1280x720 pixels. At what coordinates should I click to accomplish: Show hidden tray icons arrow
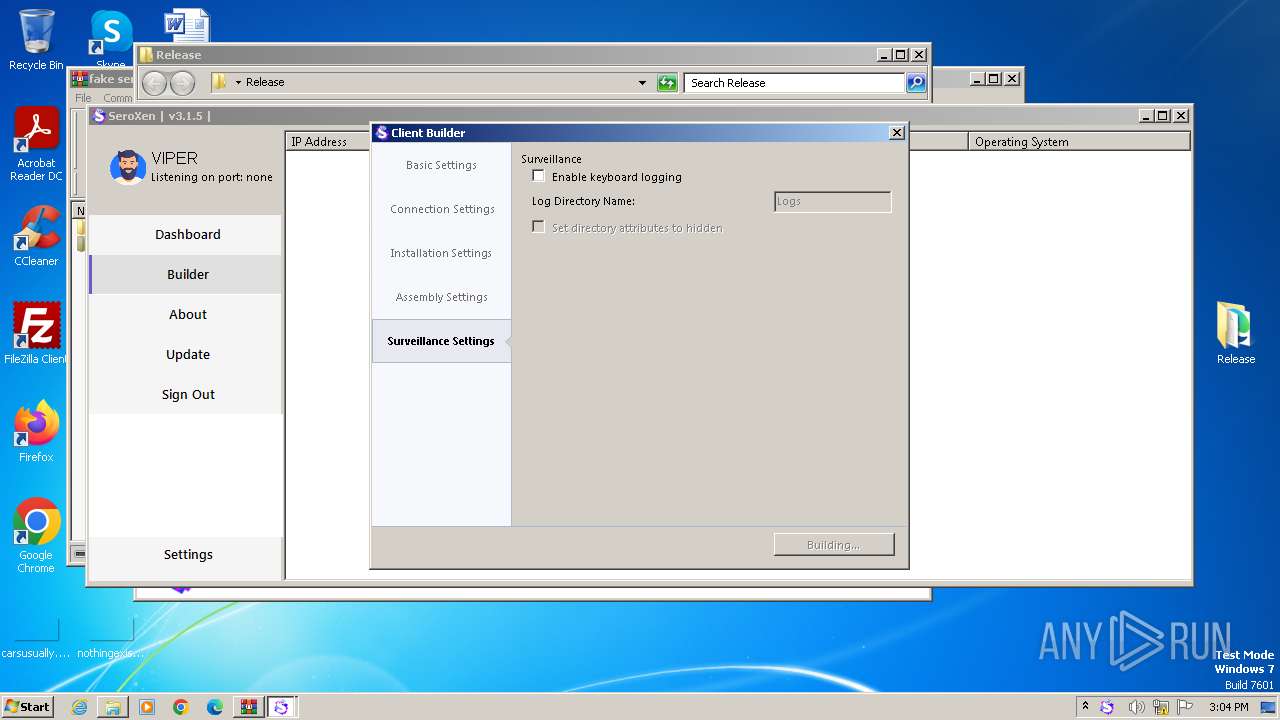[1085, 707]
